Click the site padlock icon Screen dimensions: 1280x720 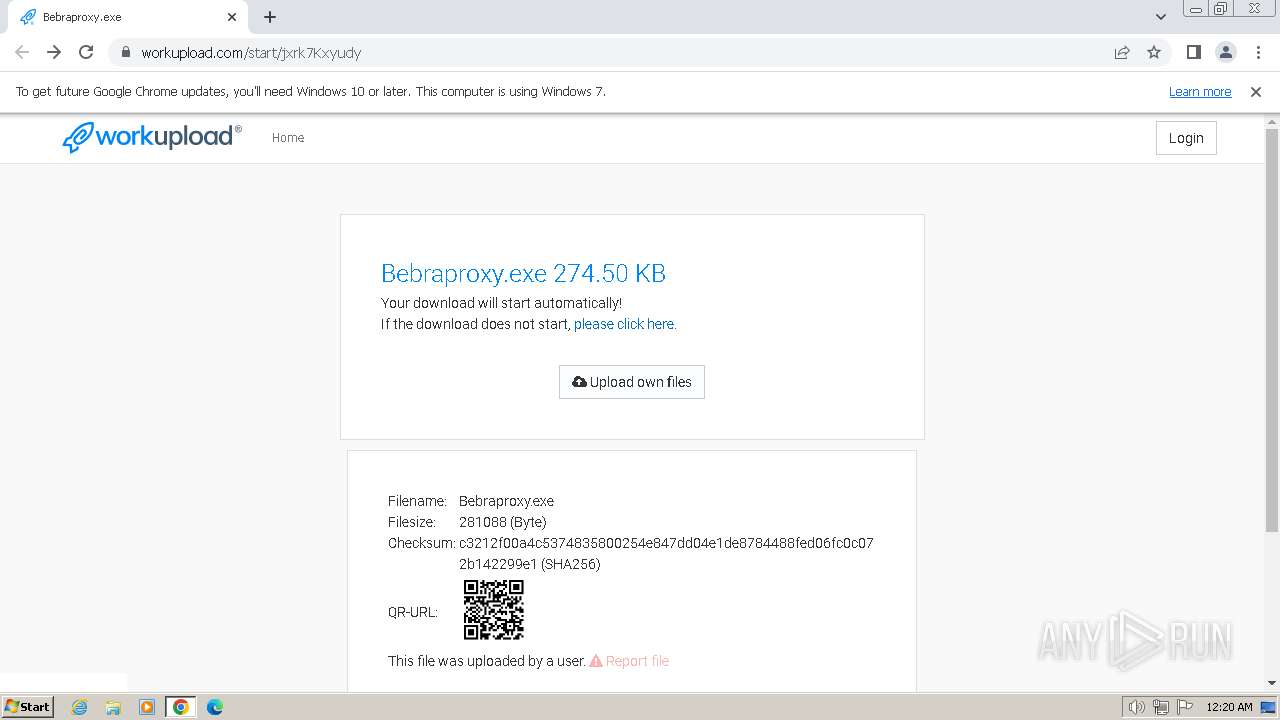click(x=125, y=53)
